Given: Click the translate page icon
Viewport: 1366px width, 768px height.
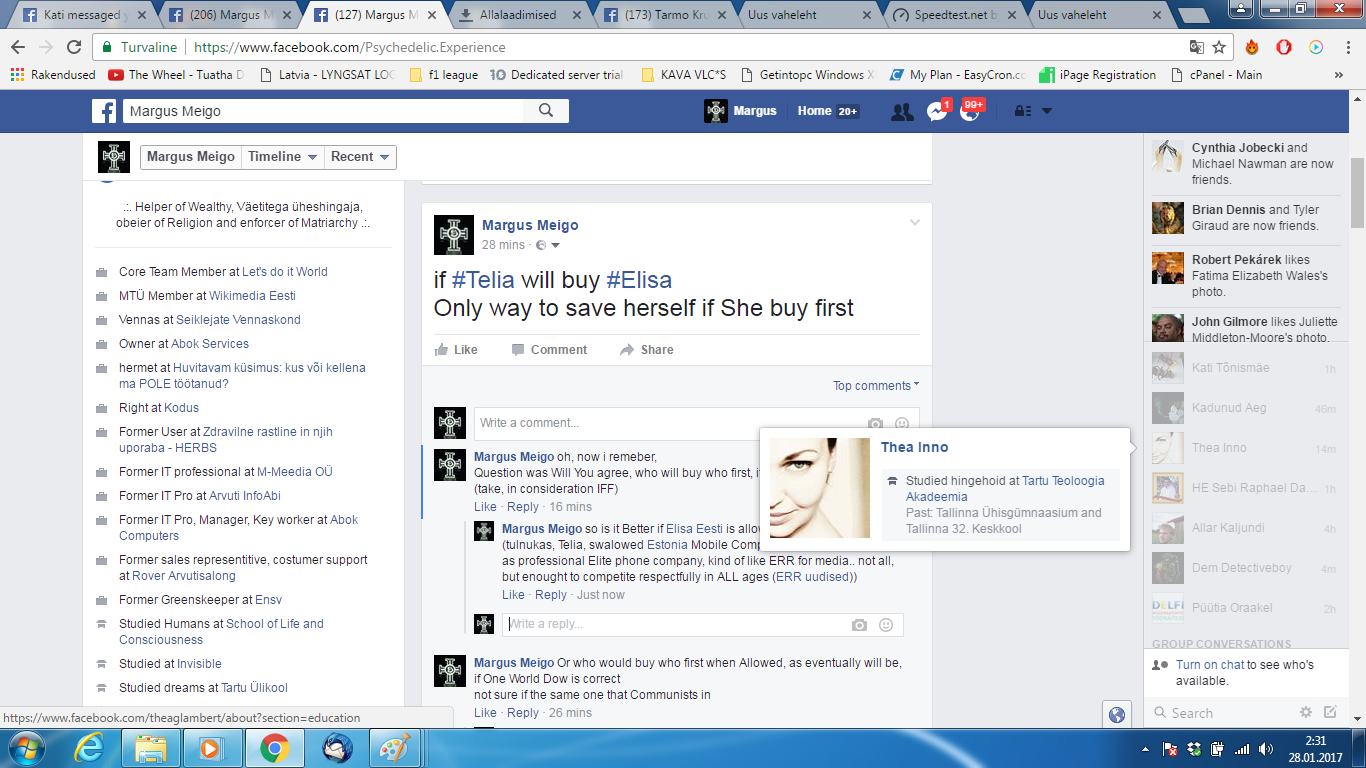Looking at the screenshot, I should (1196, 47).
